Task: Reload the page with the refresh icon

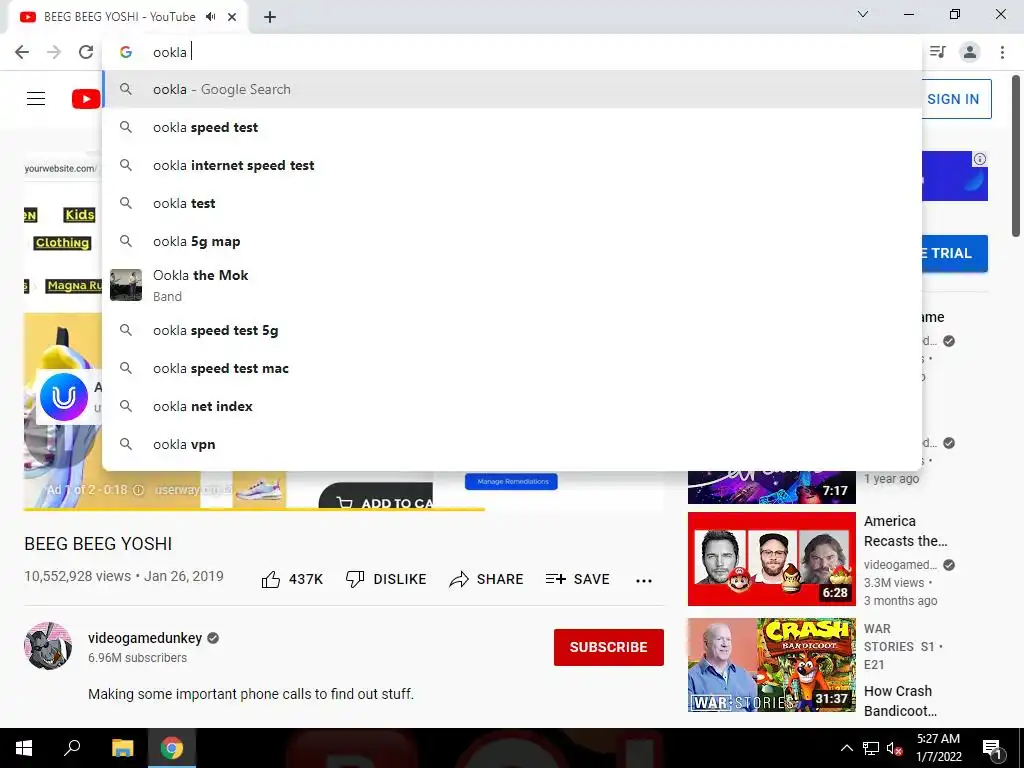Action: tap(86, 52)
